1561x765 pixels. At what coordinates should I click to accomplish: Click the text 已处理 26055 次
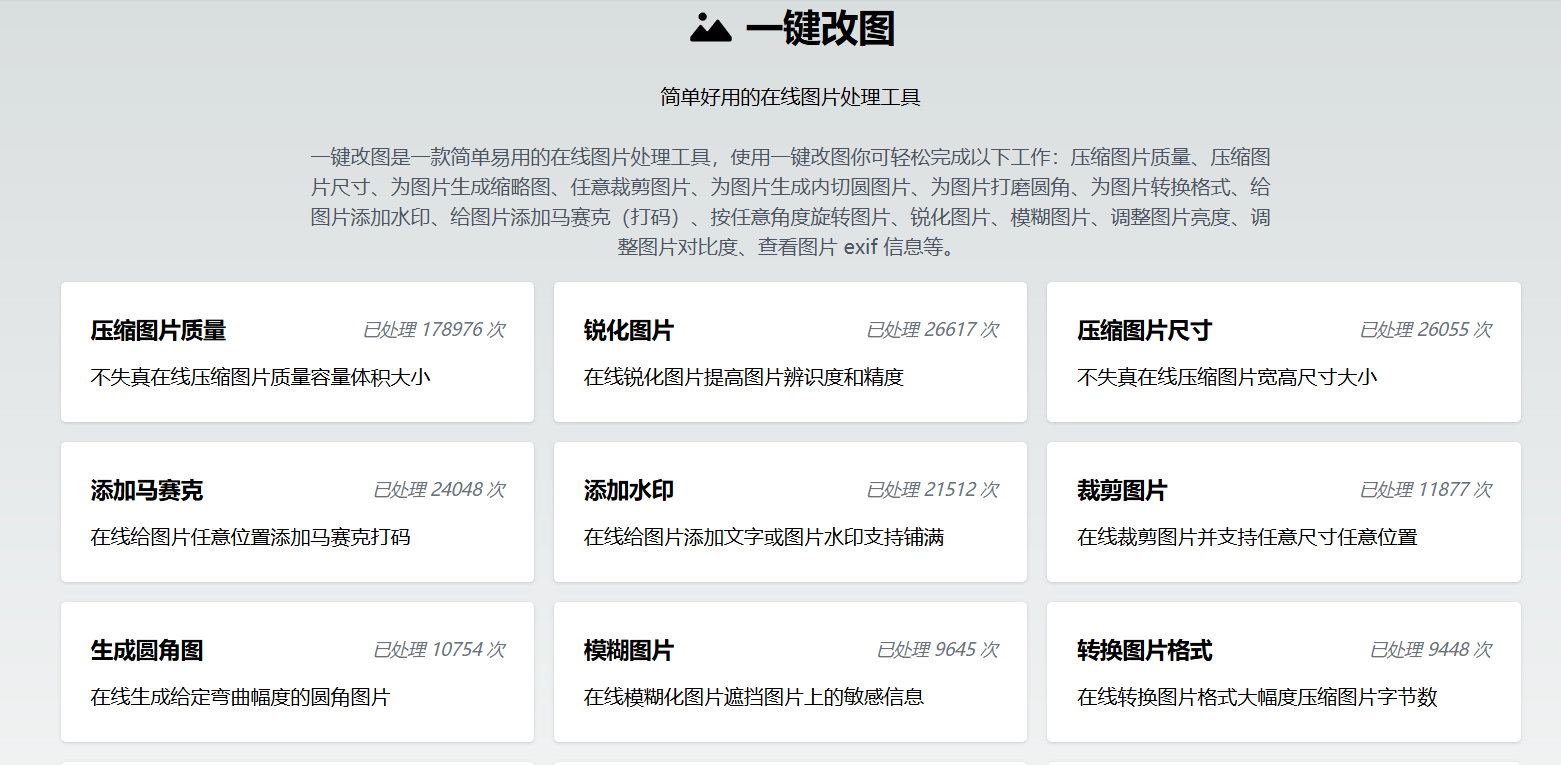1426,330
